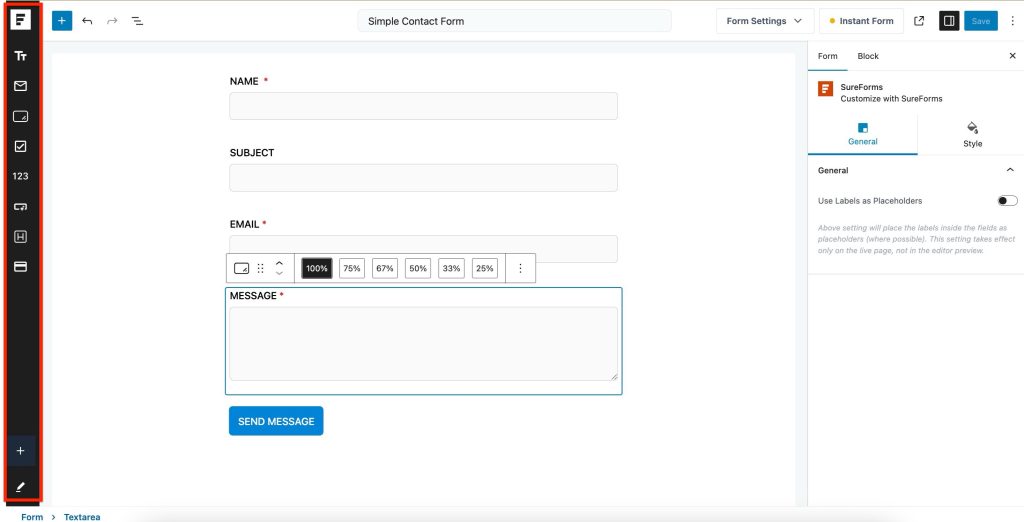Click the NAME input field
The width and height of the screenshot is (1024, 522).
423,106
